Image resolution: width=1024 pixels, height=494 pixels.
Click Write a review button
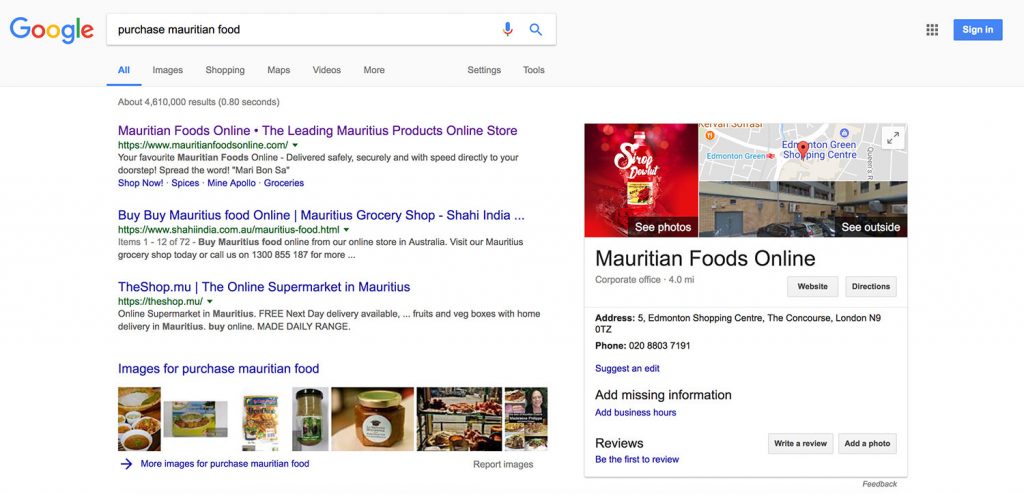(x=800, y=443)
